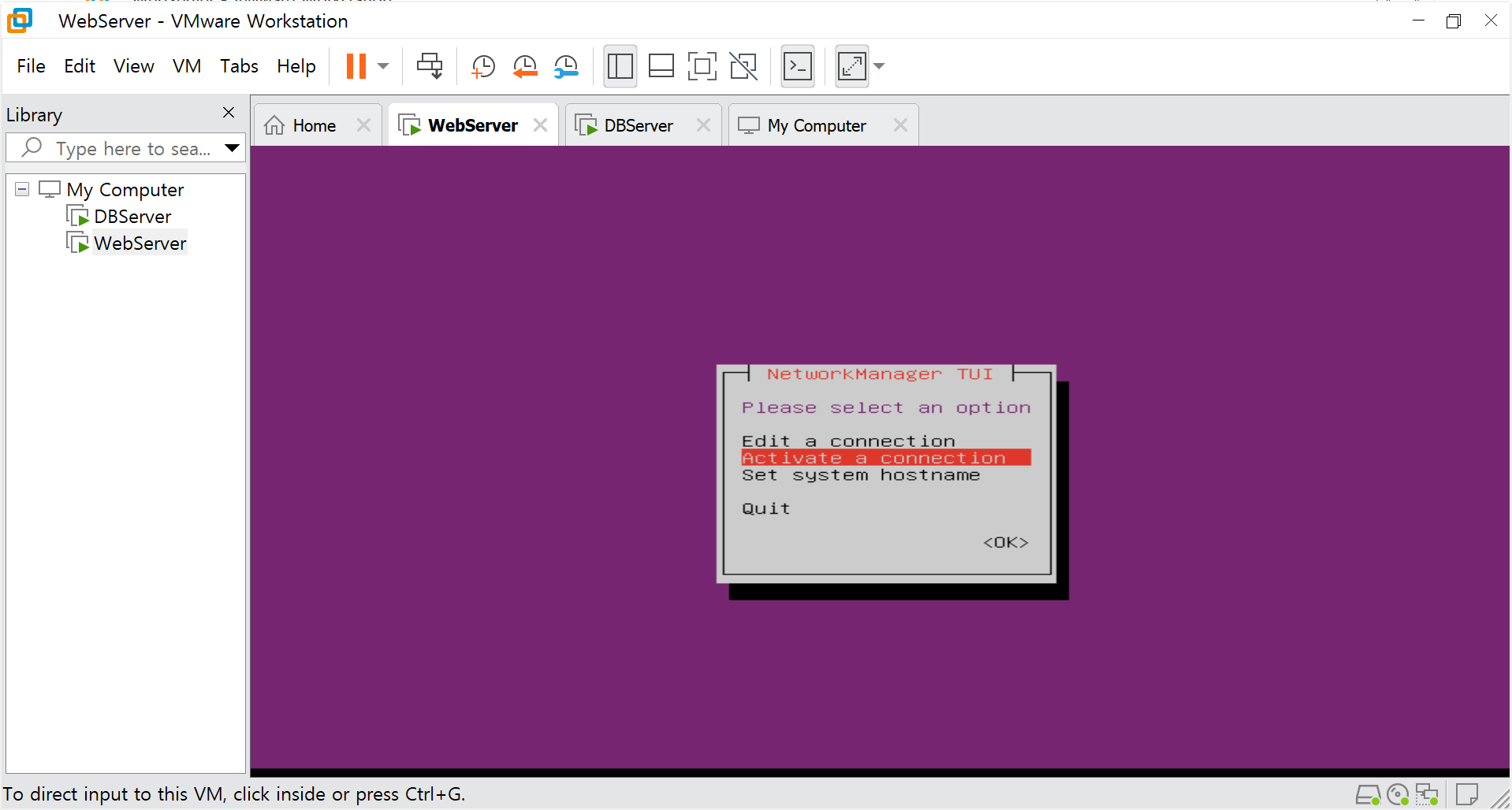Close the Home tab
This screenshot has width=1512, height=810.
pyautogui.click(x=363, y=125)
